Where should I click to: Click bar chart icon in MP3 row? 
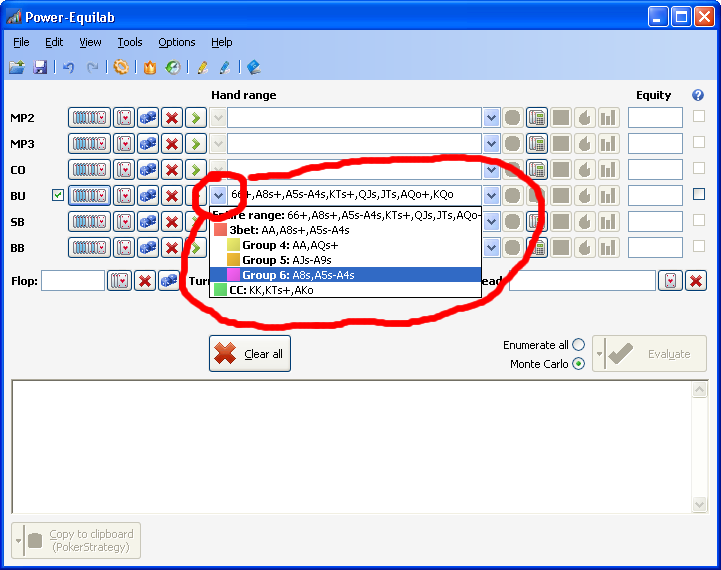point(608,144)
